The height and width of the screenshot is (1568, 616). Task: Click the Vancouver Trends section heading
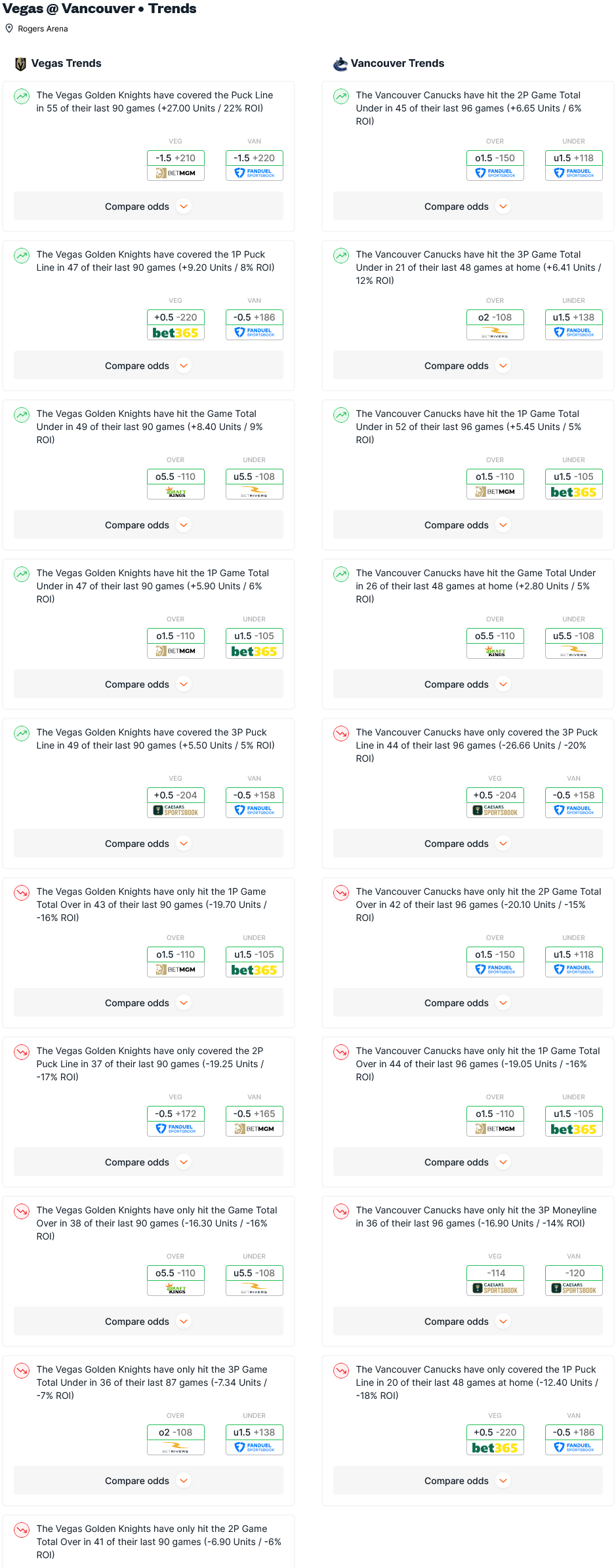click(x=398, y=64)
